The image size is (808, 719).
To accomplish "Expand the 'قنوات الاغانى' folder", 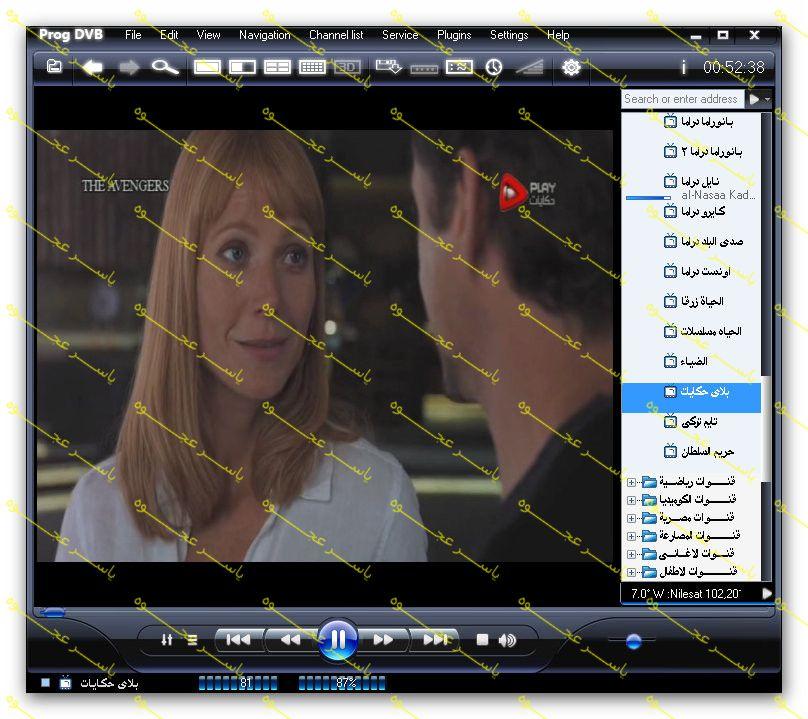I will tap(631, 554).
